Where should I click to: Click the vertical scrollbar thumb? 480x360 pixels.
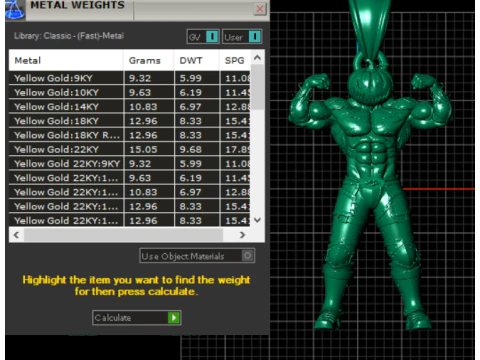(x=257, y=87)
